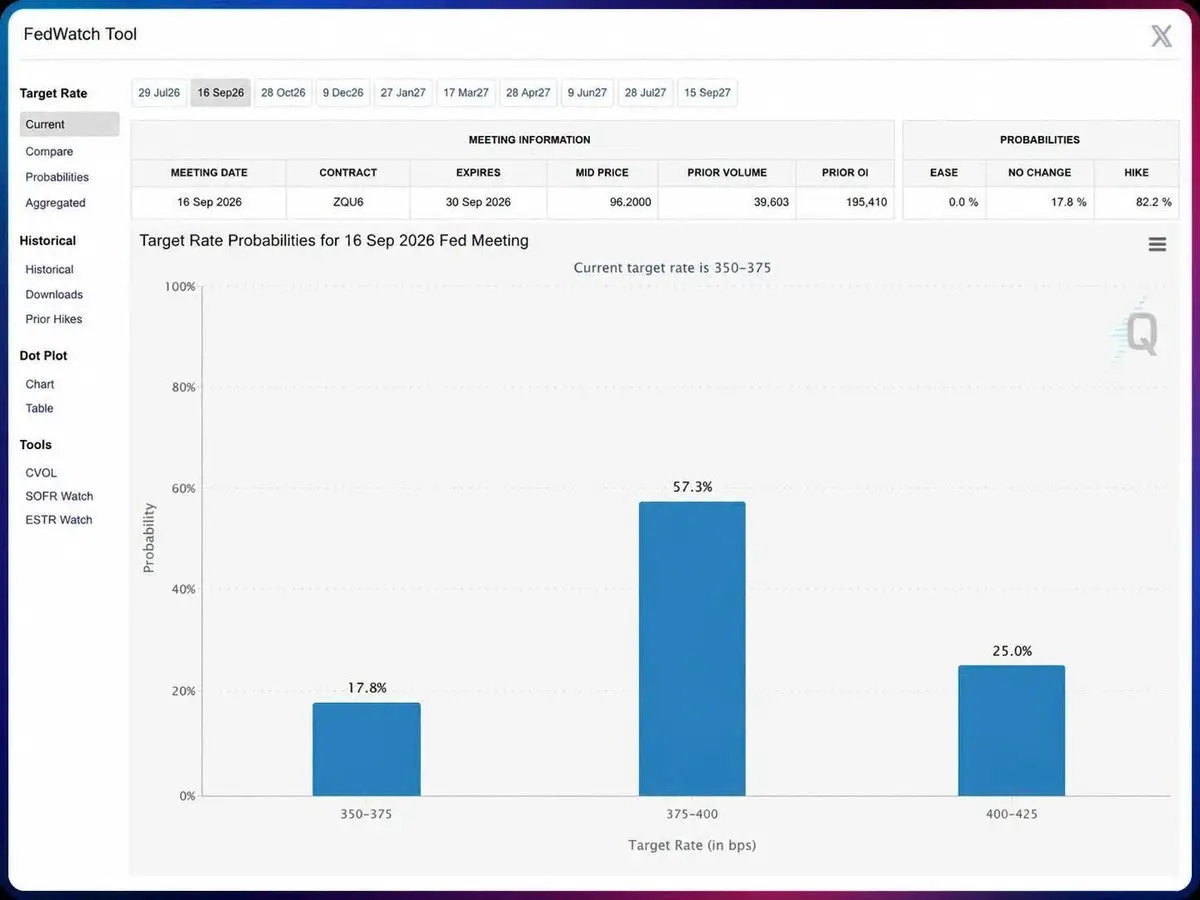Select the 15 Sep27 meeting tab

coord(707,93)
